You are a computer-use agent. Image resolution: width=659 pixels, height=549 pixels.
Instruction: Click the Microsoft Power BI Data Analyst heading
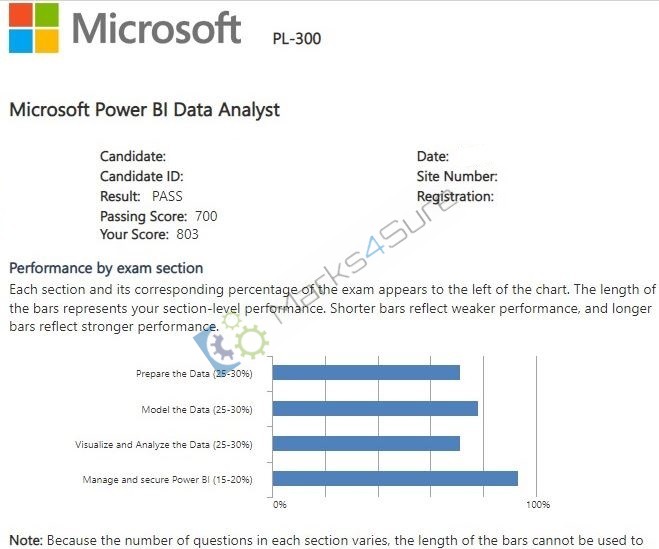click(x=145, y=110)
